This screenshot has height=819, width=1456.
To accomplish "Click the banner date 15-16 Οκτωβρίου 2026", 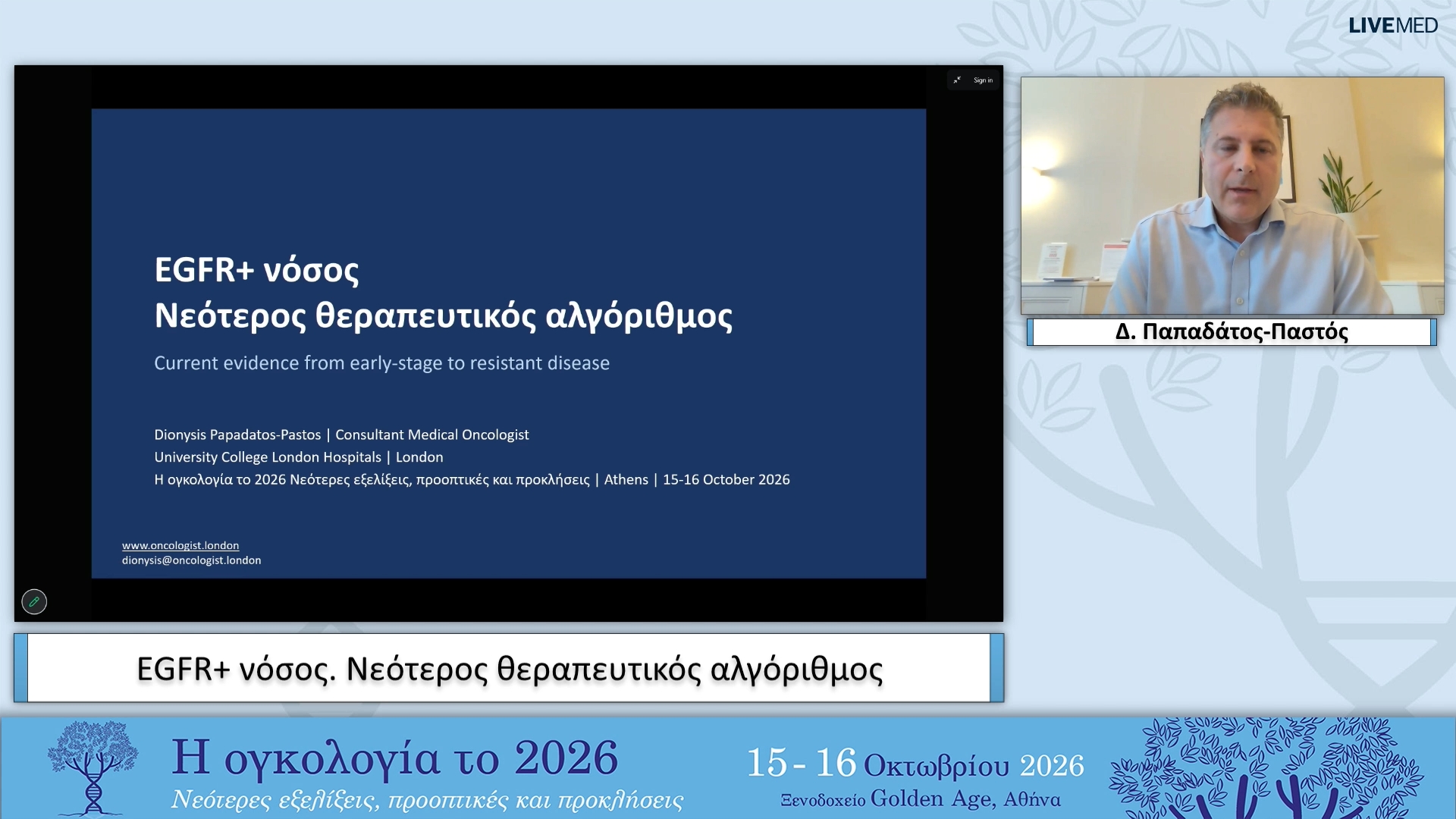I will (x=915, y=764).
